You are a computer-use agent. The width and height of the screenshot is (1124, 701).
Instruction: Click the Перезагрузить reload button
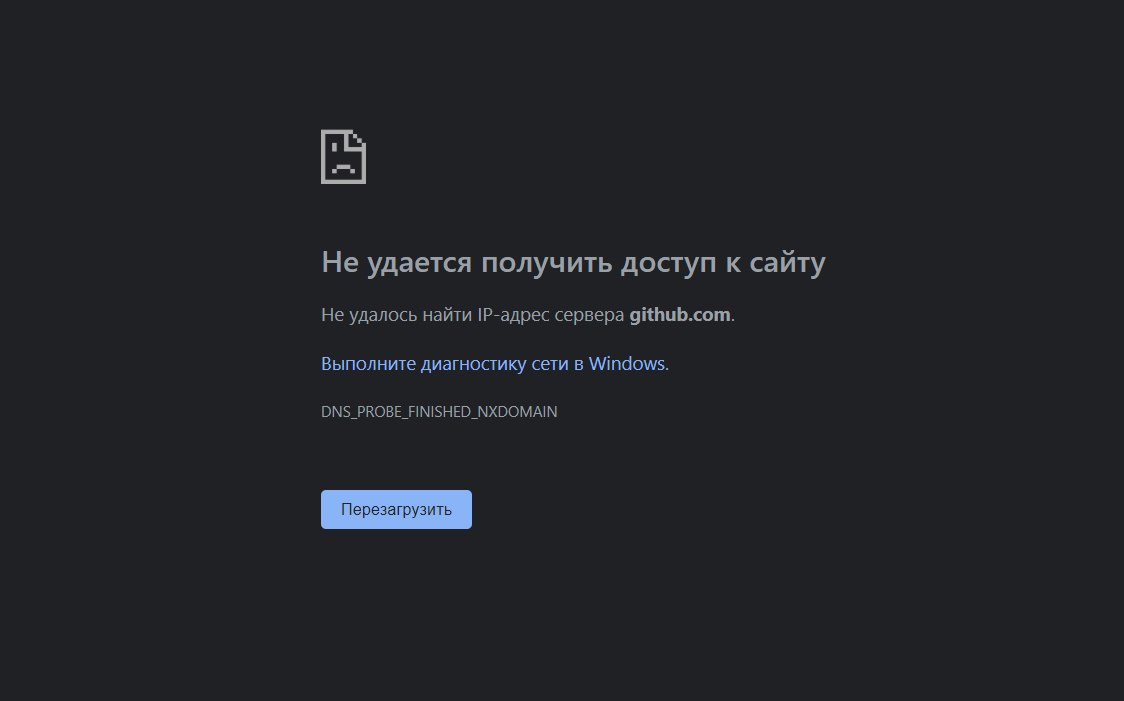(x=396, y=510)
